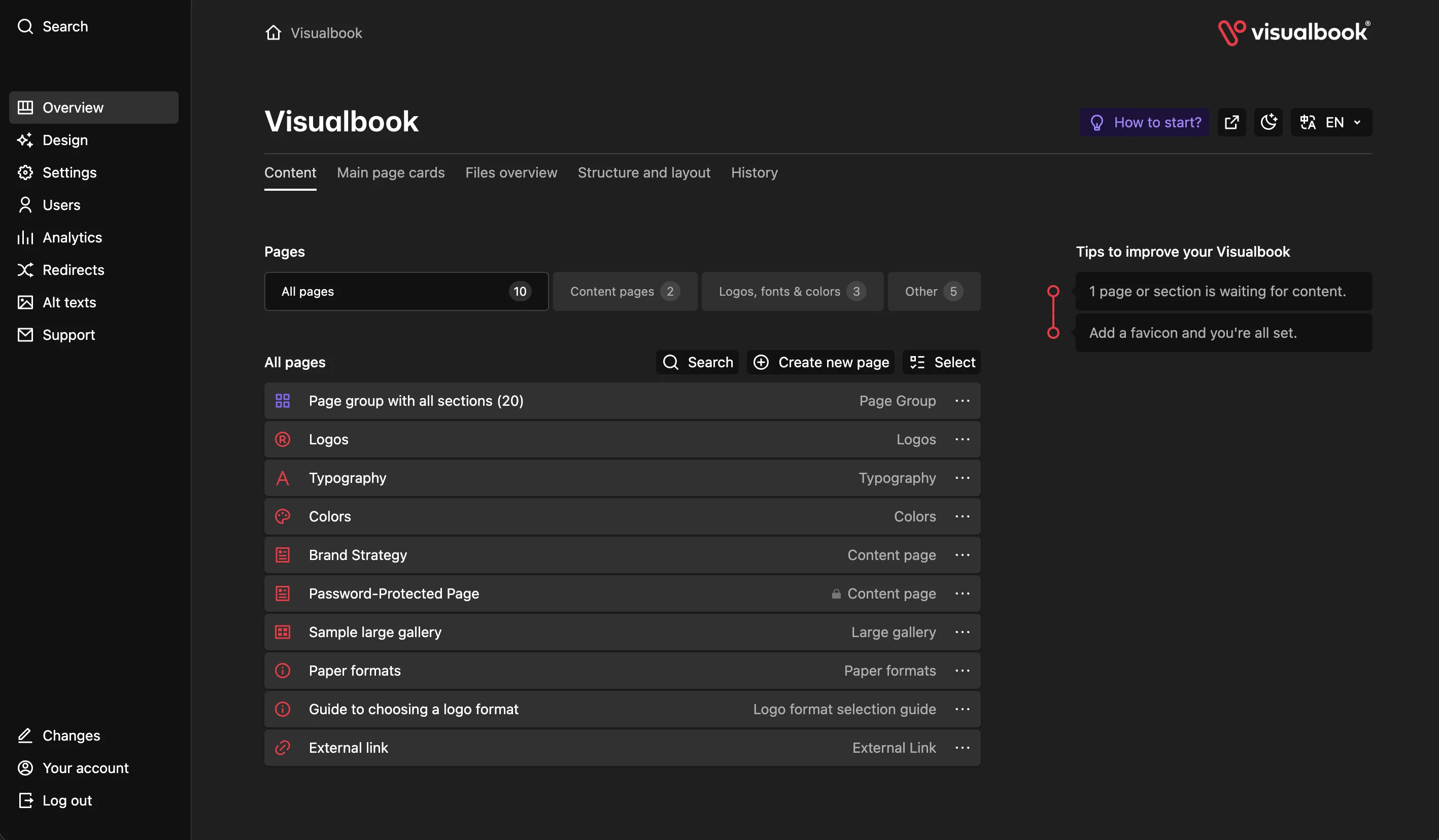
Task: Click the Visualbook breadcrumb link
Action: pyautogui.click(x=326, y=32)
